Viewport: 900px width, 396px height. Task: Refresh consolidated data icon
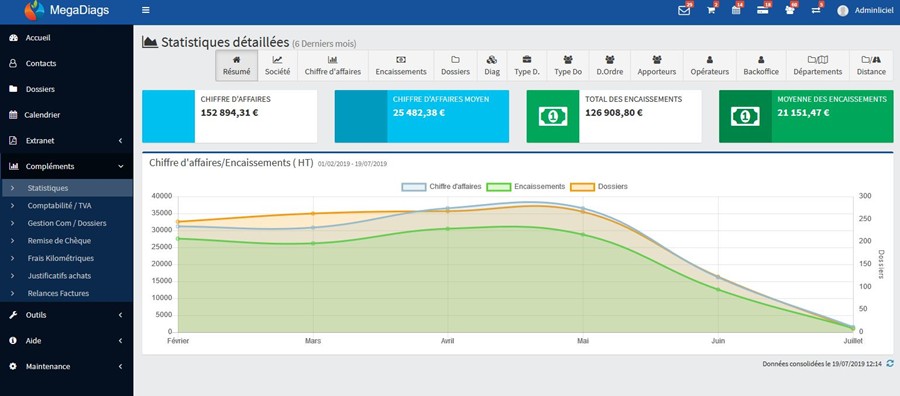coord(890,363)
